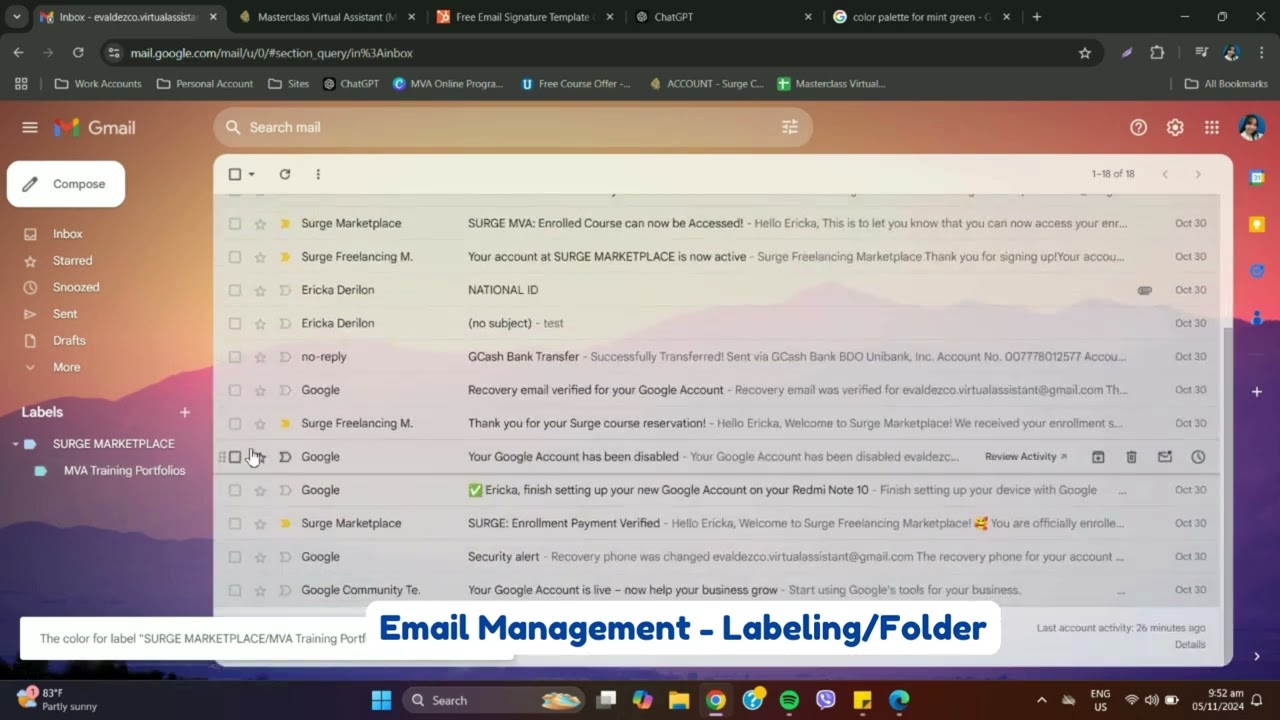This screenshot has height=720, width=1280.
Task: Tick the select-all checkbox in toolbar
Action: pos(235,174)
